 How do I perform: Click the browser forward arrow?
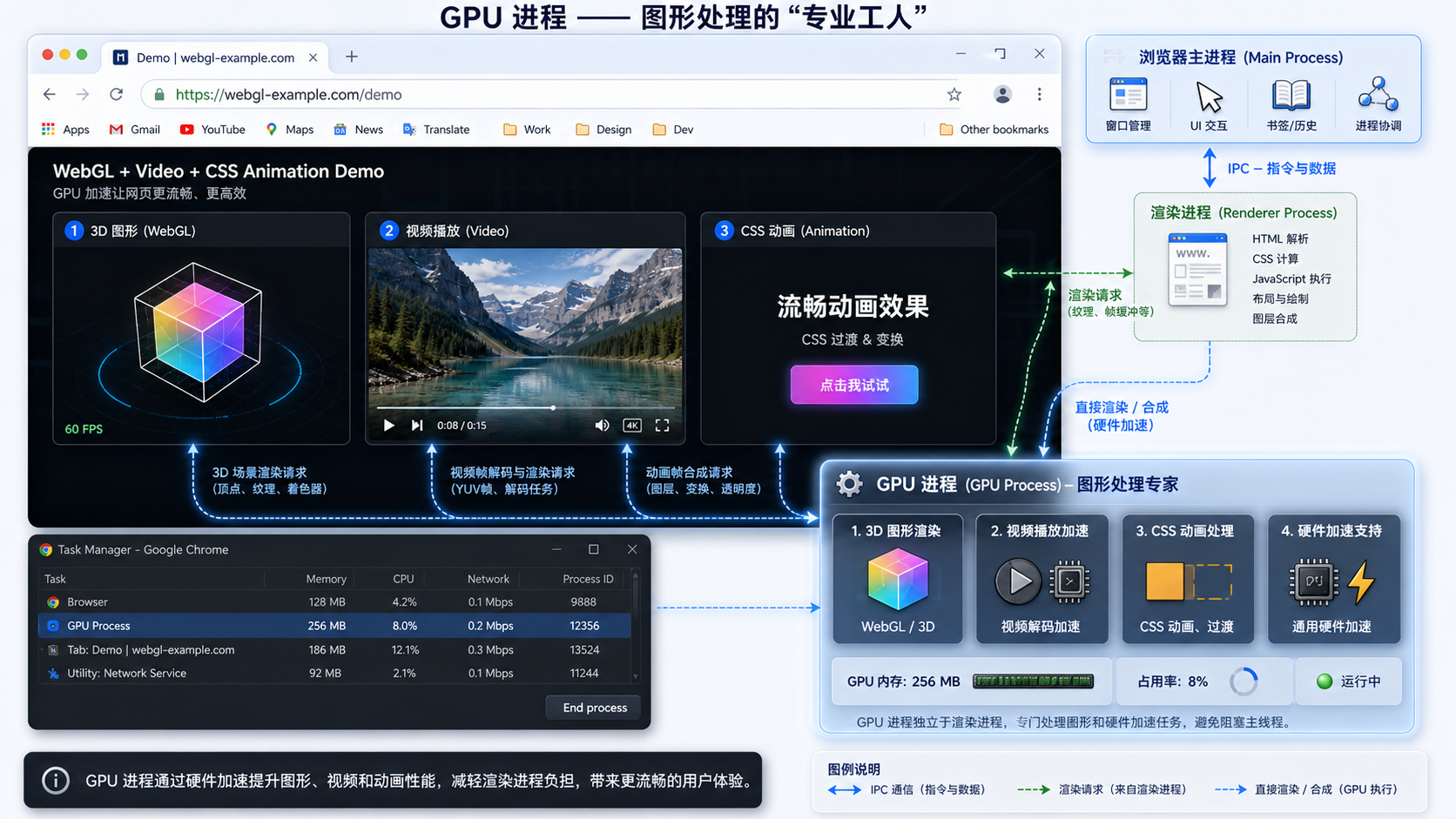(x=83, y=94)
